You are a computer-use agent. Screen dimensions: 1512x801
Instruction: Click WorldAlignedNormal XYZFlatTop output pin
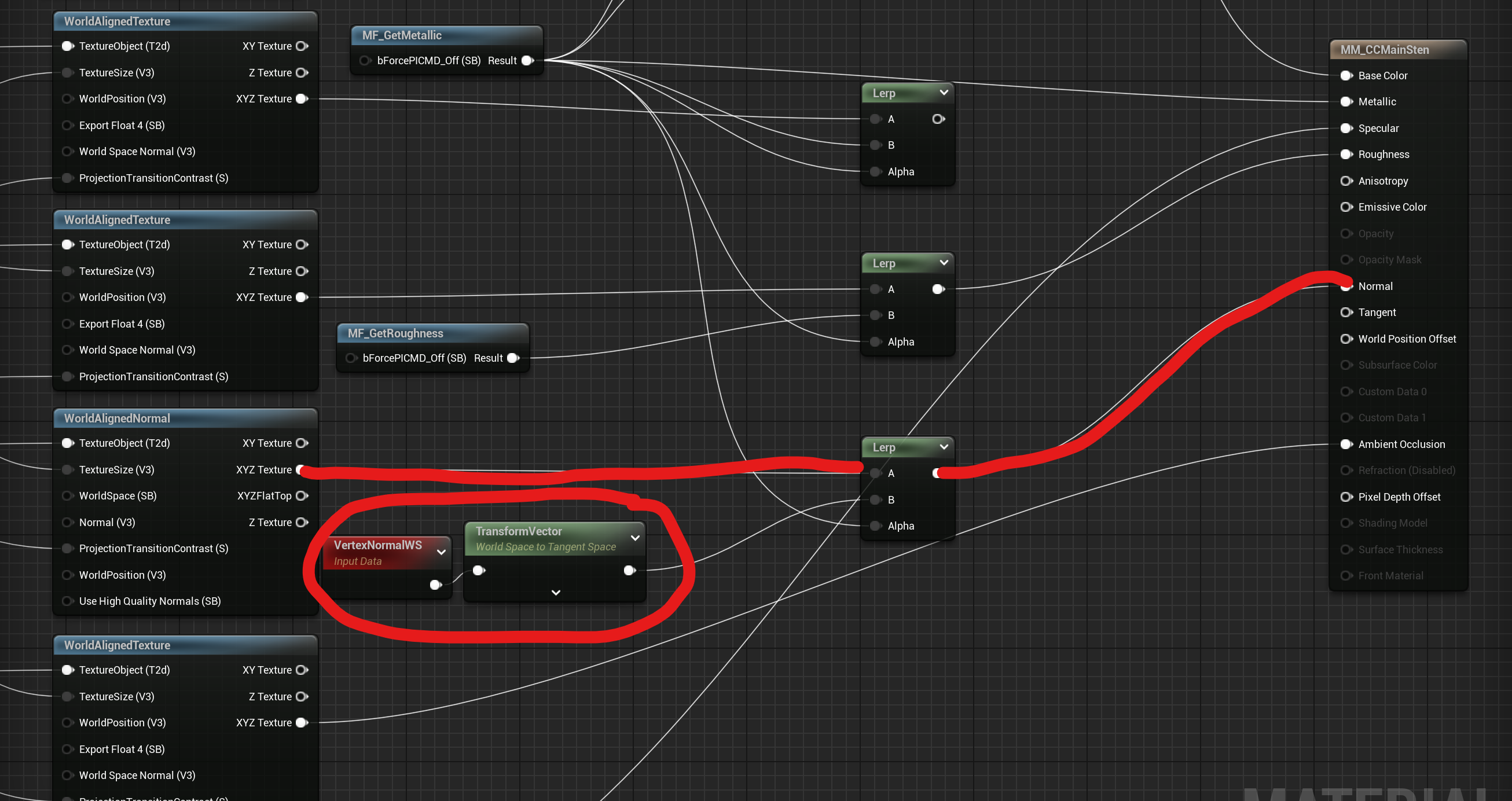pos(302,496)
